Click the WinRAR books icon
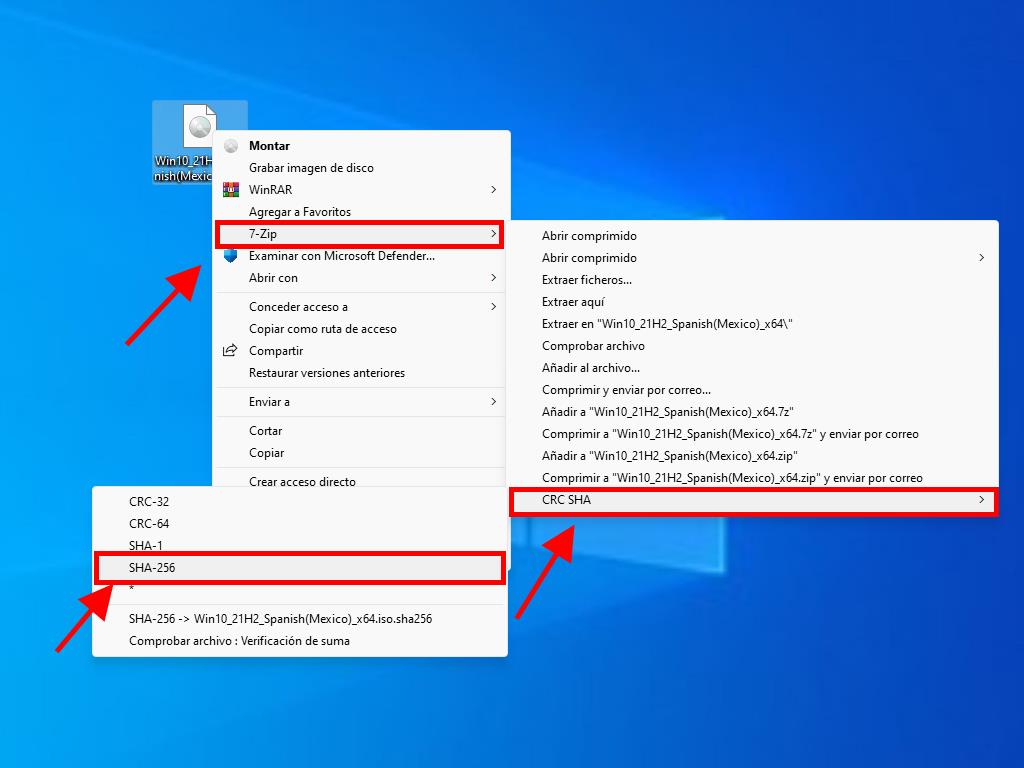 pos(231,190)
